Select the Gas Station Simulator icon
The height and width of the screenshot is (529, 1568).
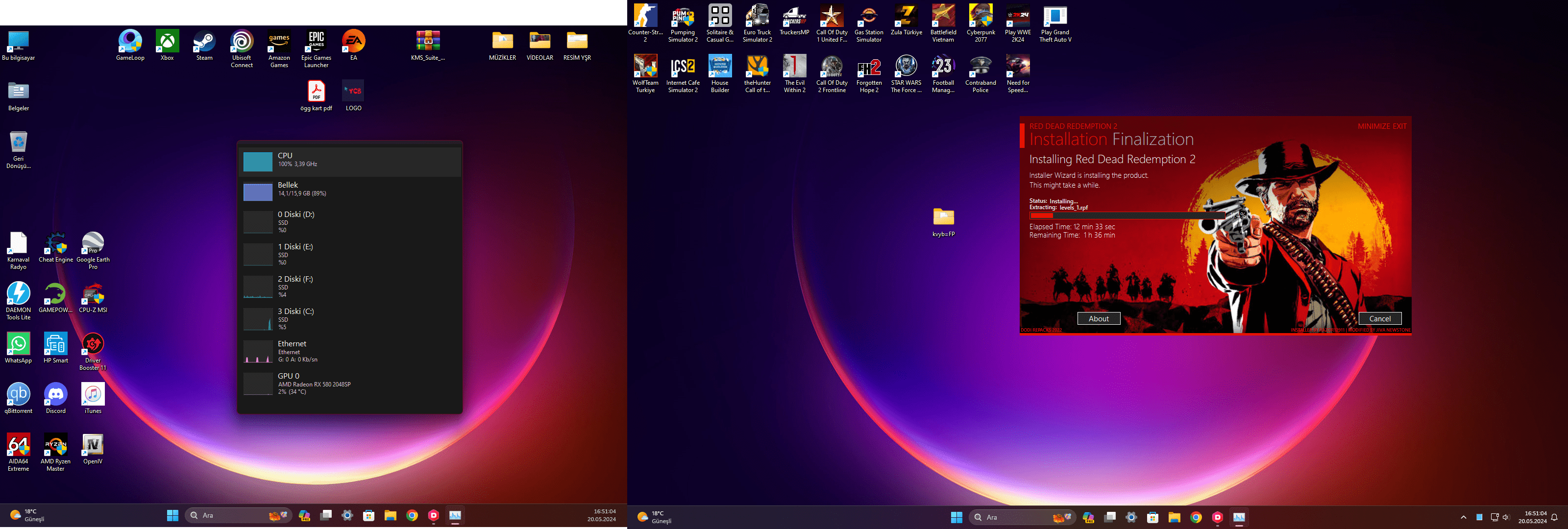point(869,23)
